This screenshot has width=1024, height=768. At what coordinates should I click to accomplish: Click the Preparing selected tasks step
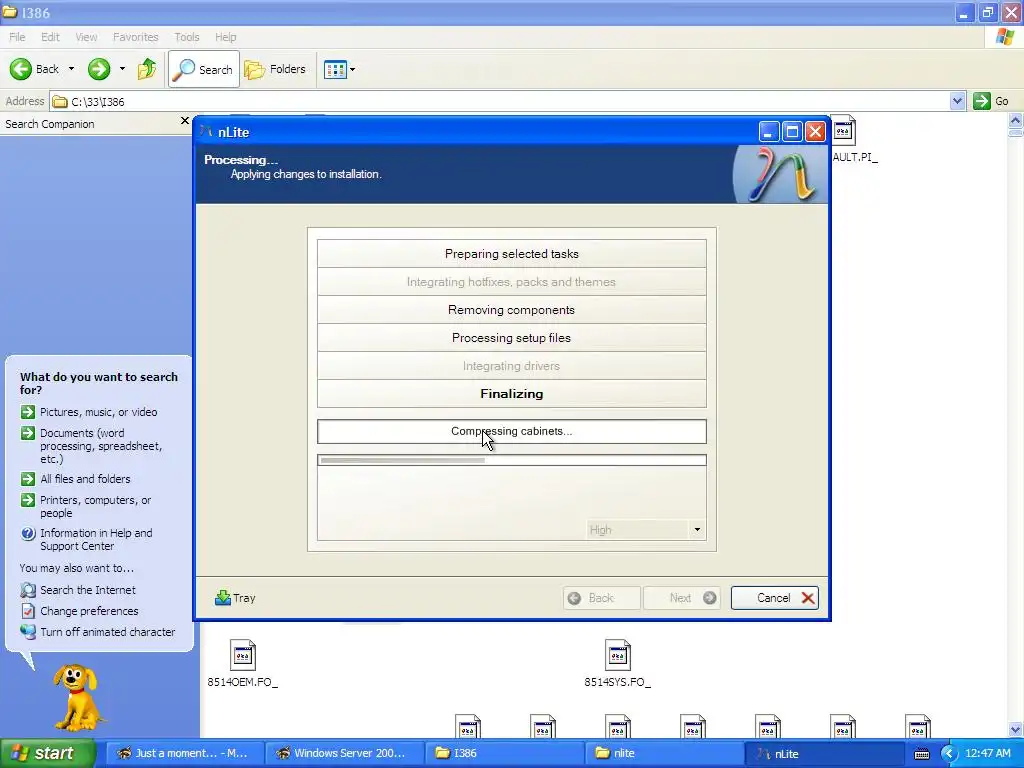(x=512, y=254)
